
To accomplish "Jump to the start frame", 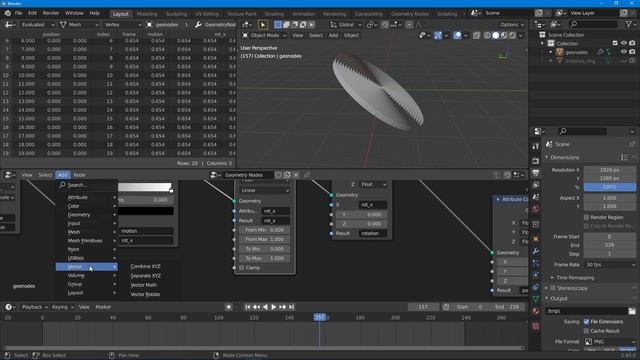I will pos(247,307).
